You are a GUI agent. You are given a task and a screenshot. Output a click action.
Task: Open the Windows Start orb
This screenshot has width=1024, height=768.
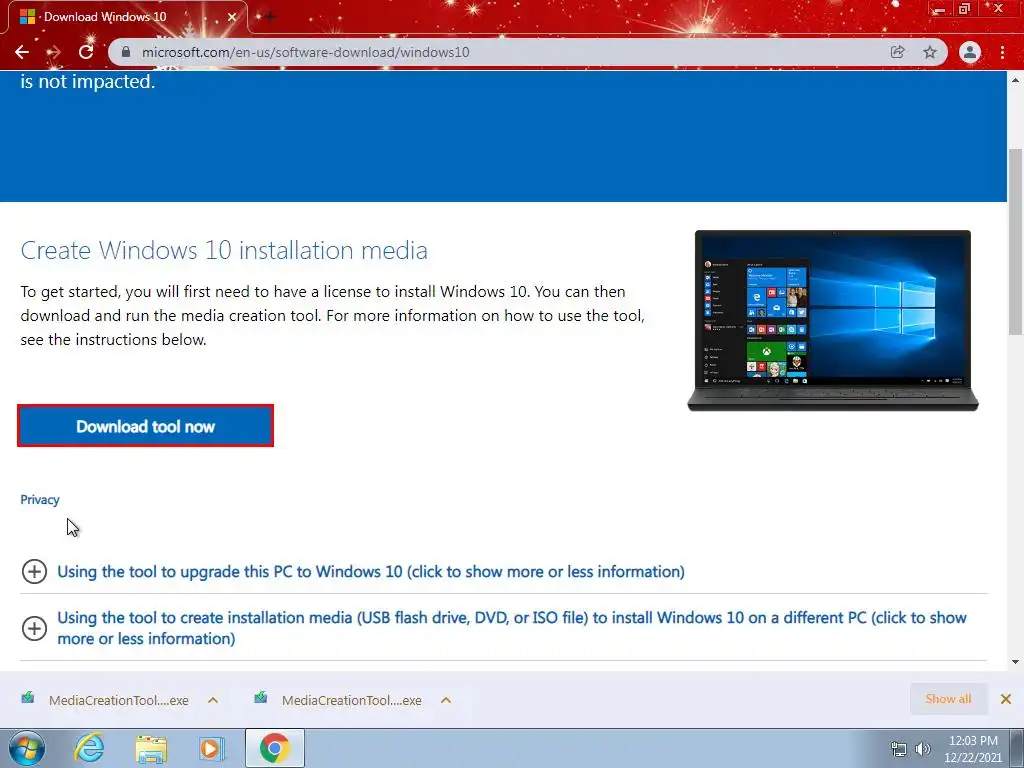pos(26,748)
